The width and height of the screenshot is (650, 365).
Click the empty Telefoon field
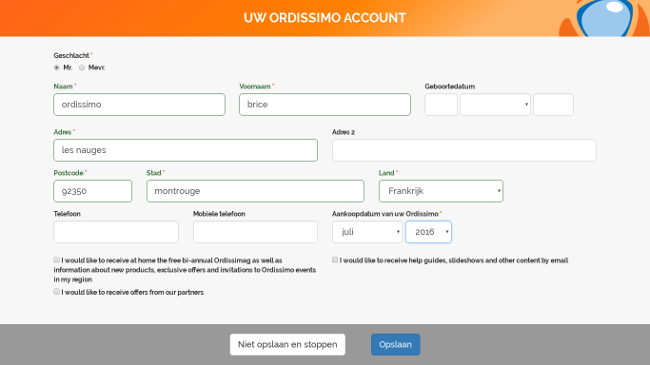click(116, 232)
